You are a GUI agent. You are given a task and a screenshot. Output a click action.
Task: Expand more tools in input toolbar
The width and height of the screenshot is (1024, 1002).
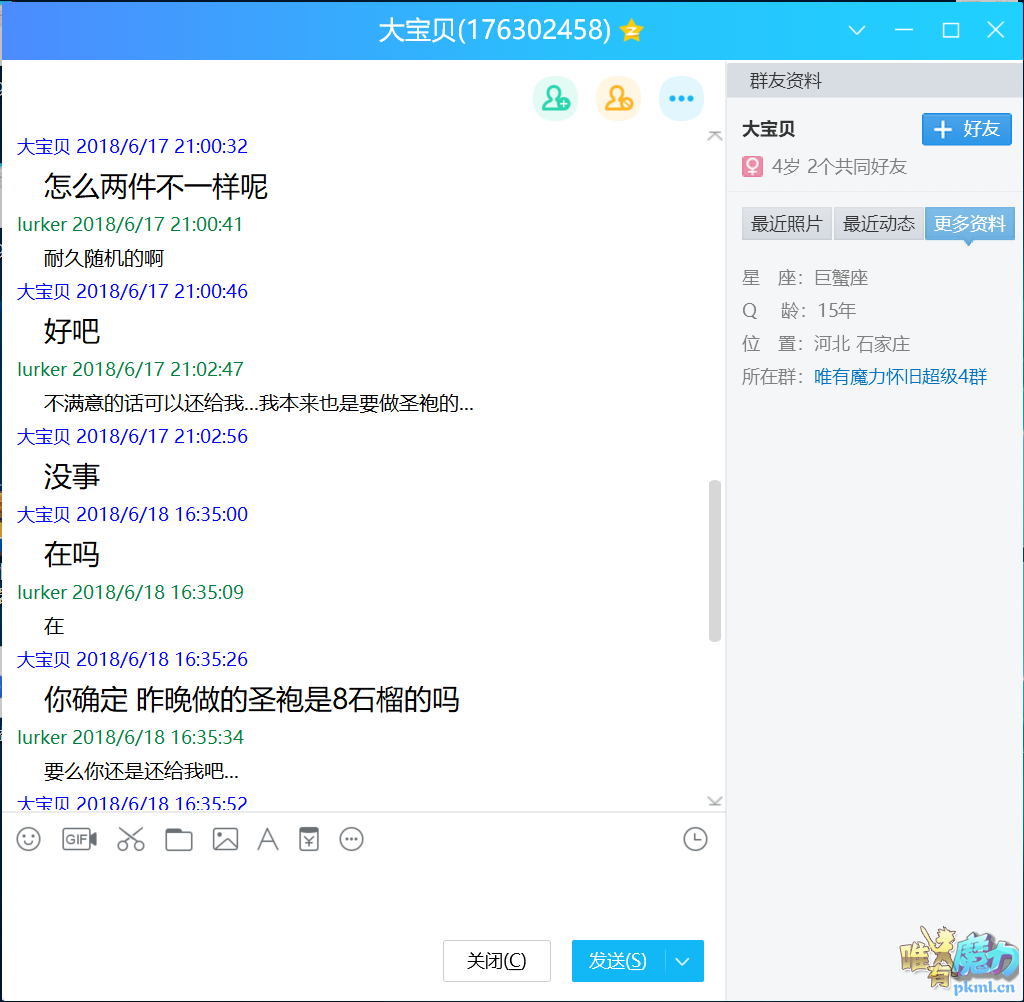351,839
